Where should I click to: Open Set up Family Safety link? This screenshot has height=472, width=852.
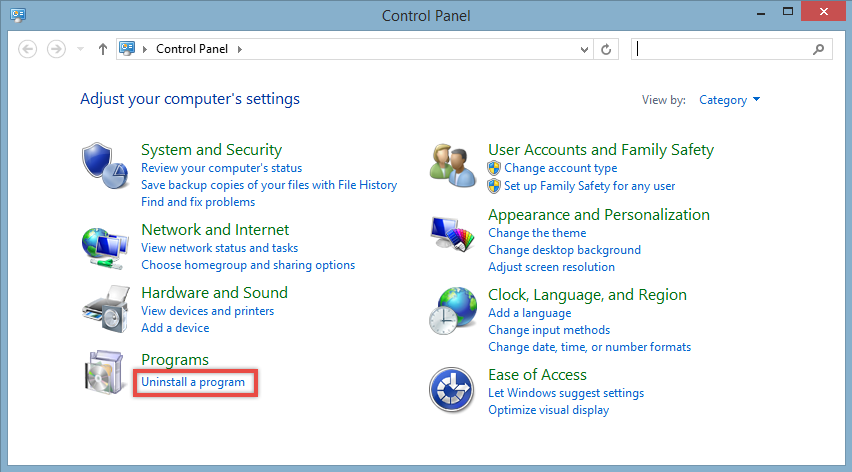pyautogui.click(x=589, y=186)
